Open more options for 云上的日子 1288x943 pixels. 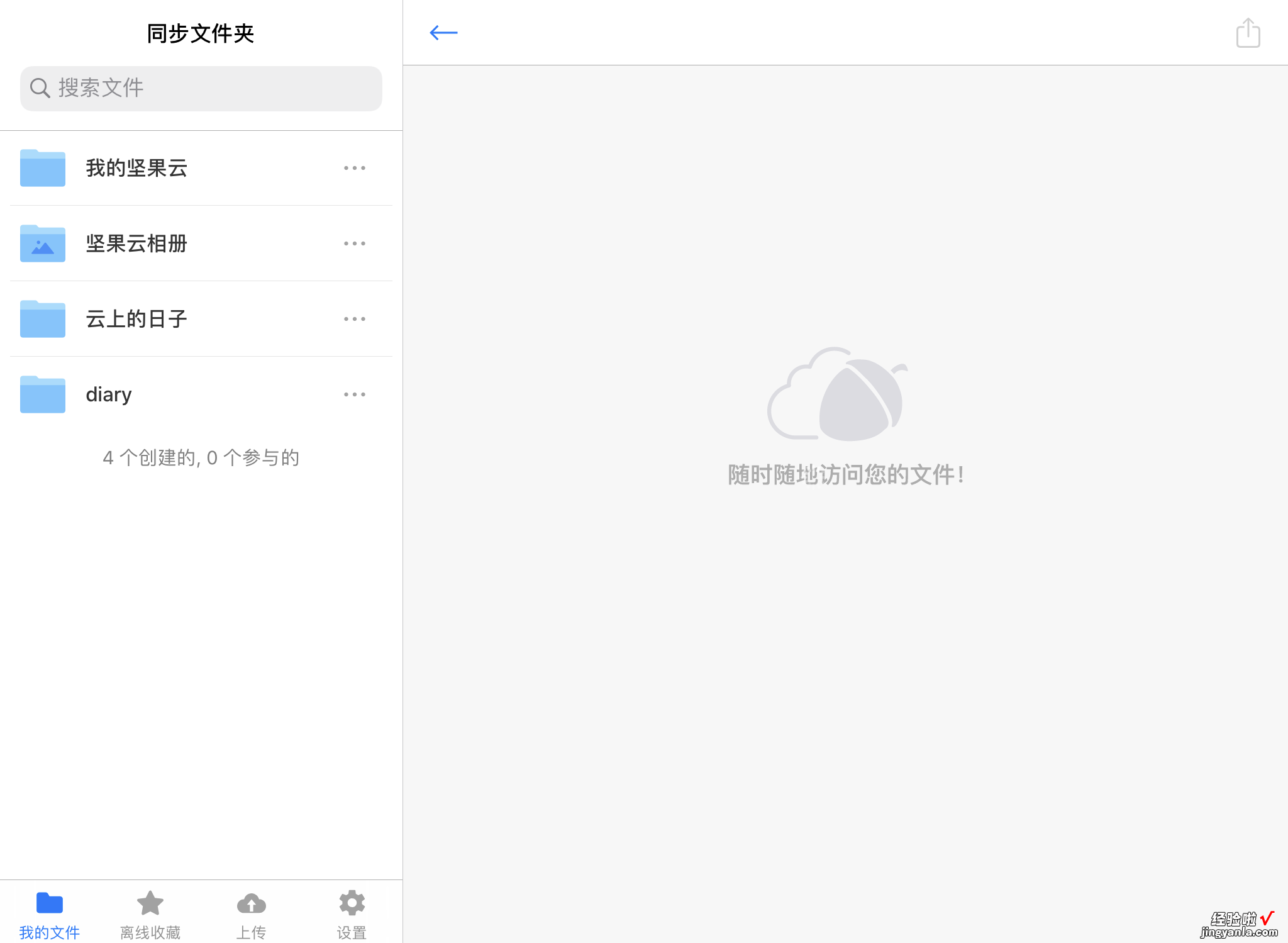[x=355, y=319]
